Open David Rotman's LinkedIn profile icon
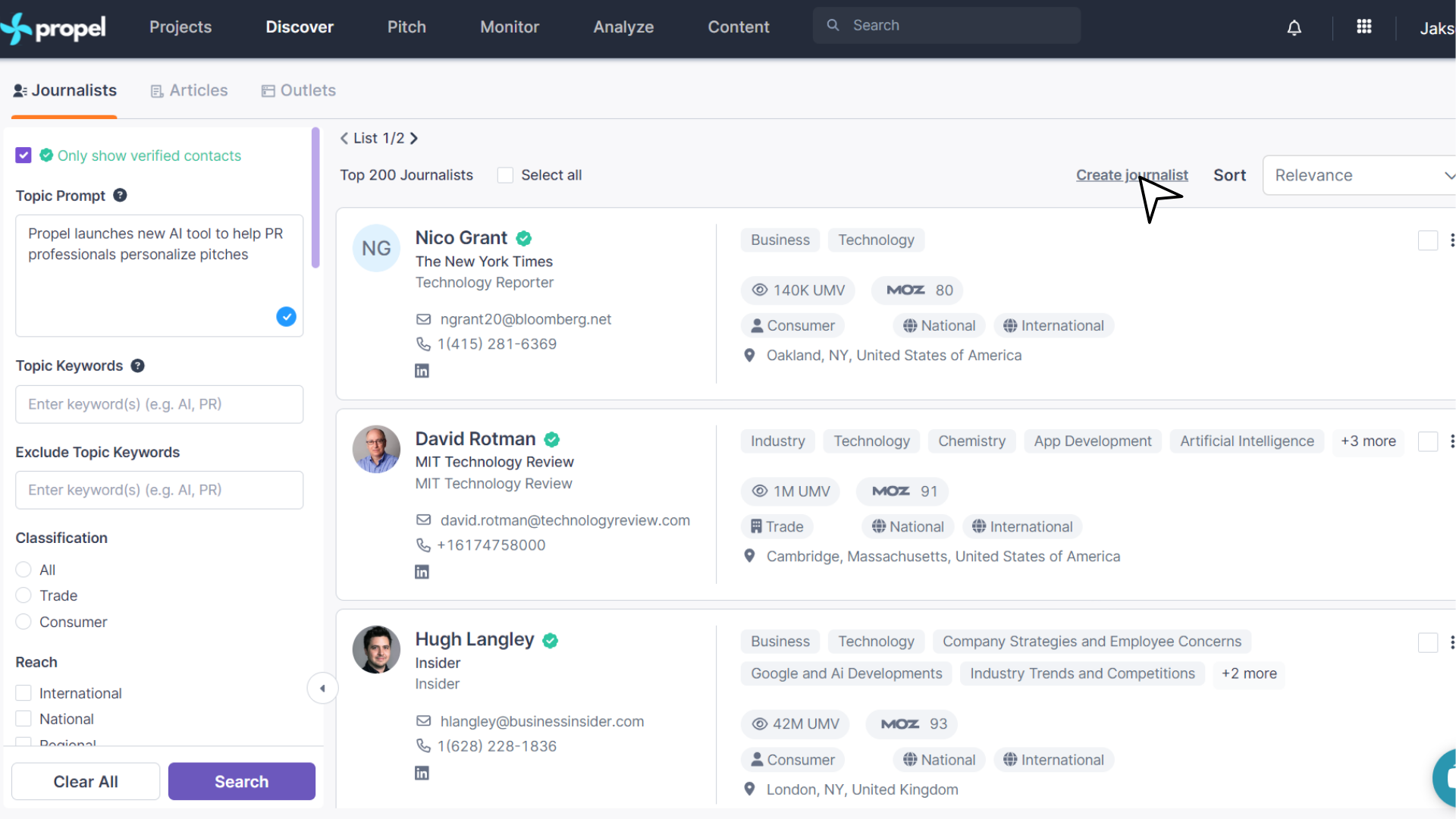 point(422,572)
